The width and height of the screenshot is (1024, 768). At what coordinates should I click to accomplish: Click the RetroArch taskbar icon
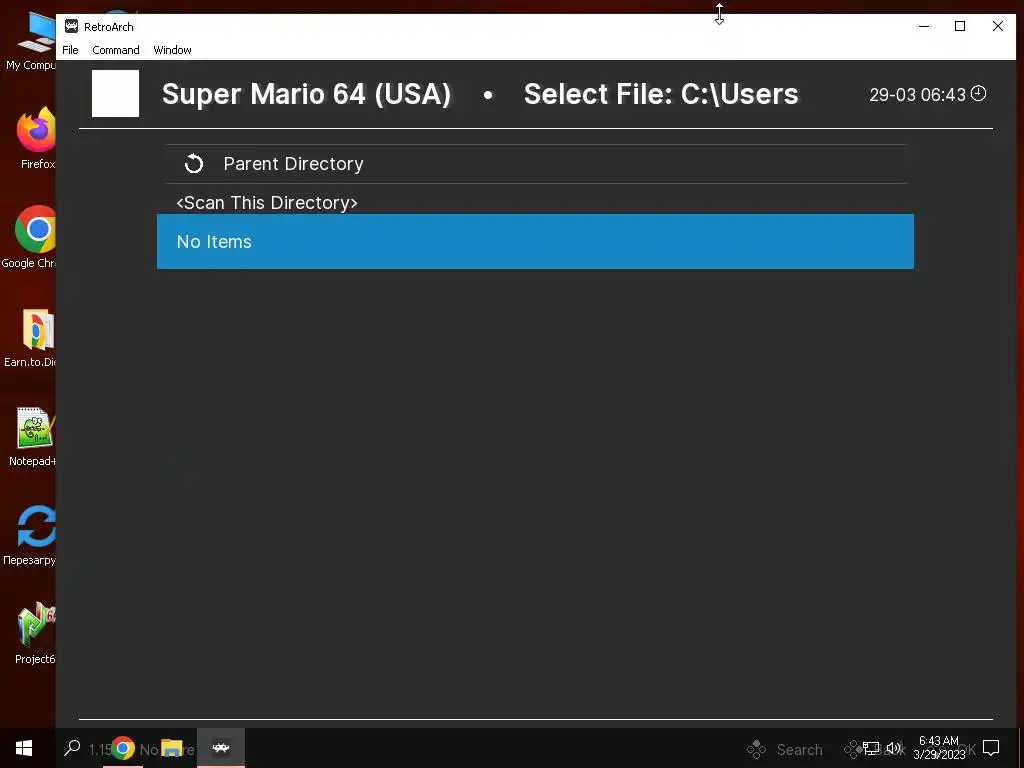tap(221, 748)
